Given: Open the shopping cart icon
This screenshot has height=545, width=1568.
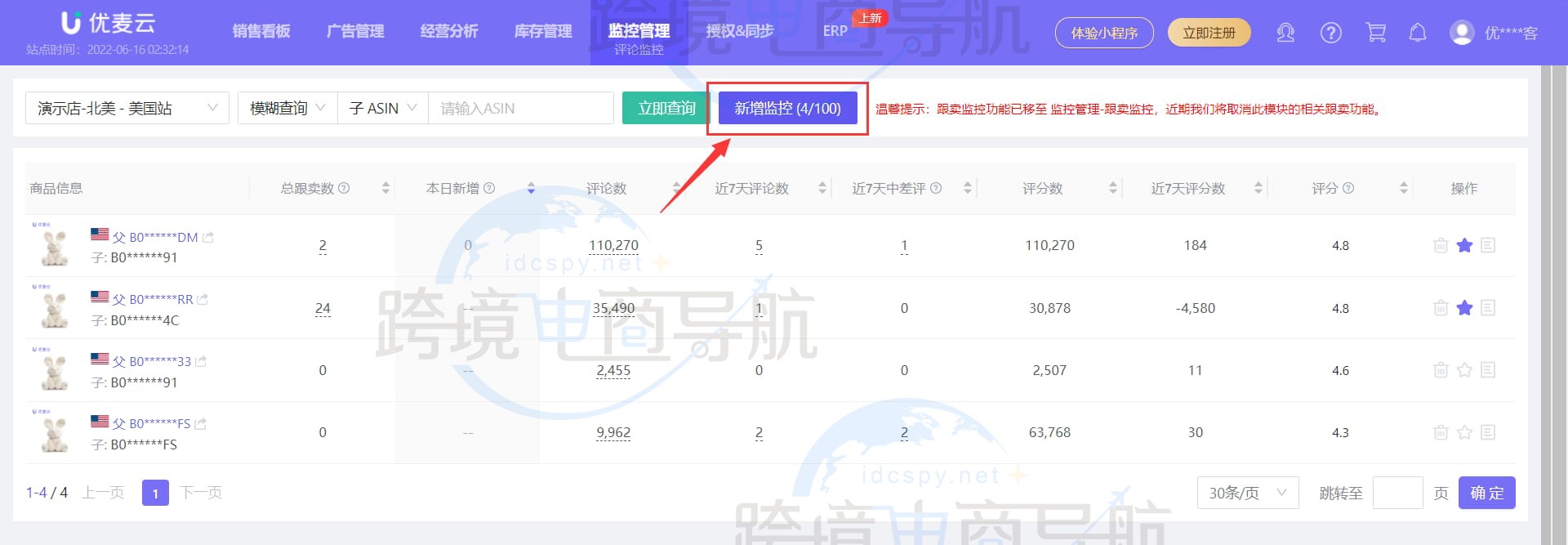Looking at the screenshot, I should point(1376,33).
